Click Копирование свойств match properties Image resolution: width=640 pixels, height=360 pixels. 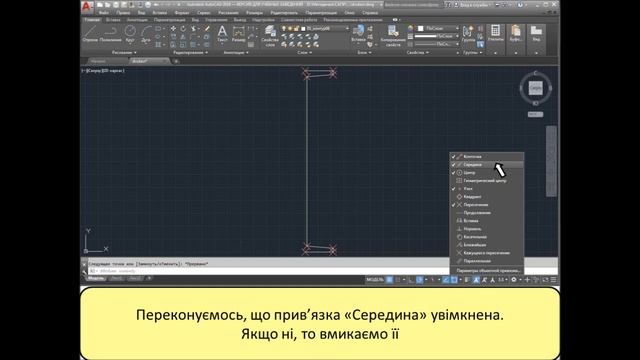(393, 36)
